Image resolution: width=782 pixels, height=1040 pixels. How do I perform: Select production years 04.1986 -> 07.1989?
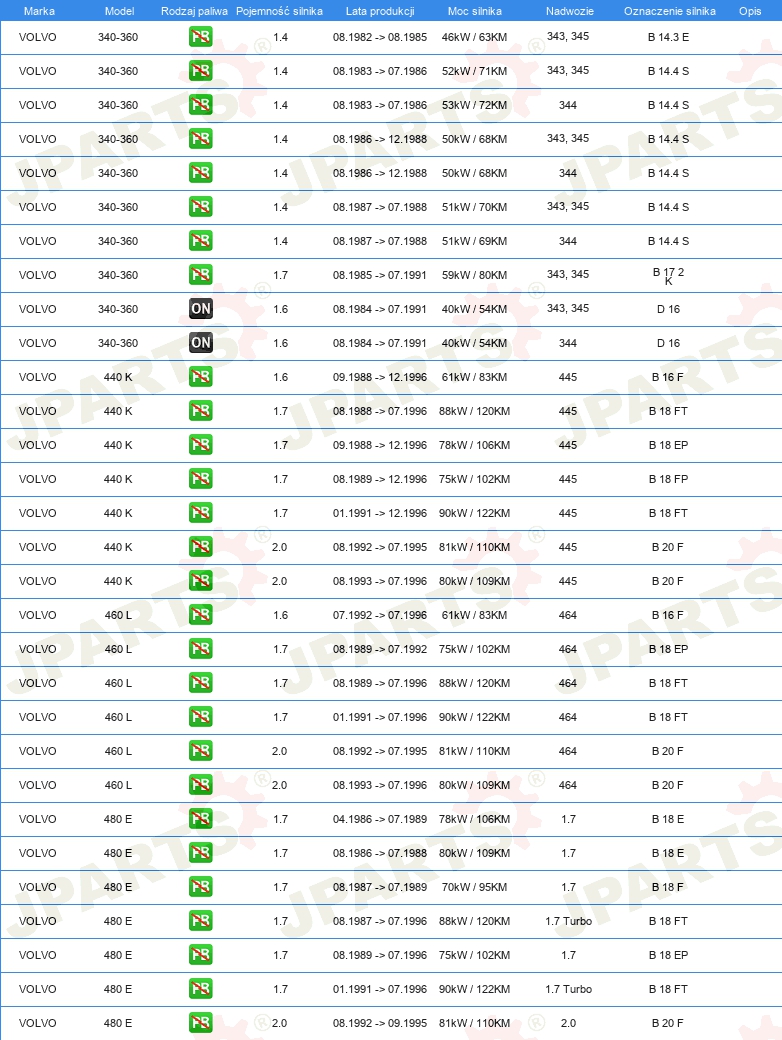[x=380, y=819]
